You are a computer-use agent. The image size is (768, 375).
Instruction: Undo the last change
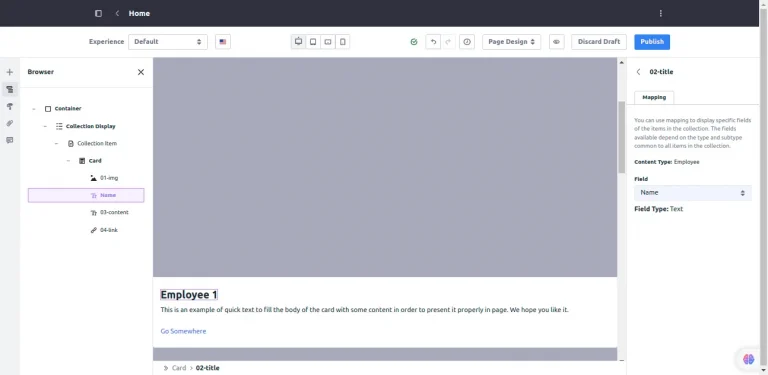coord(433,42)
